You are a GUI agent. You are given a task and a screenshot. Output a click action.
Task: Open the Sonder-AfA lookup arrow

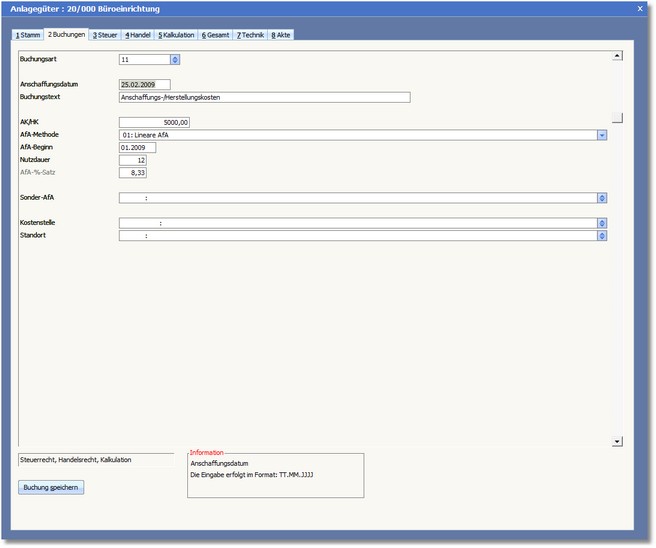pos(602,198)
